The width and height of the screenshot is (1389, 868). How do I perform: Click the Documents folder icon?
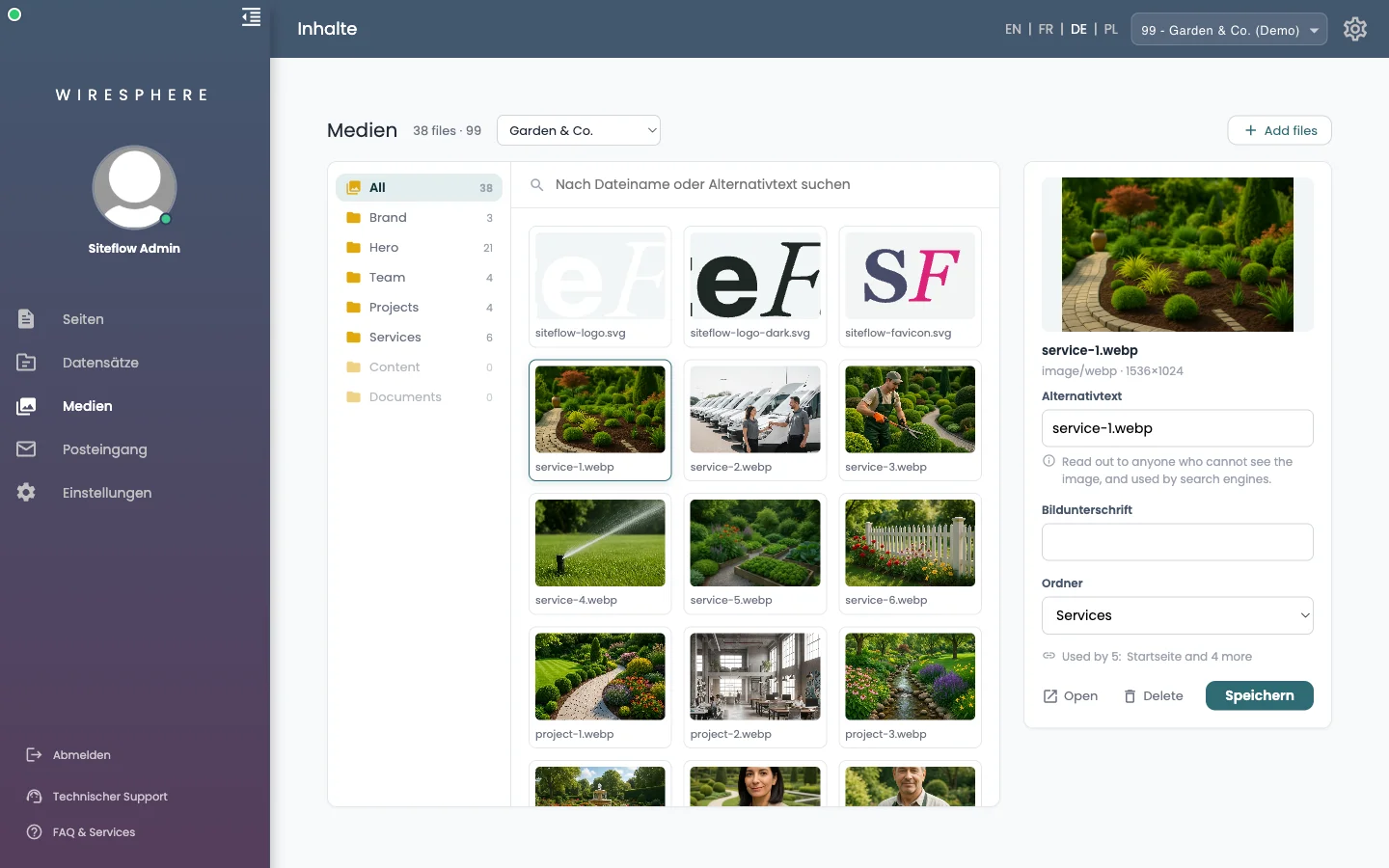pos(353,397)
